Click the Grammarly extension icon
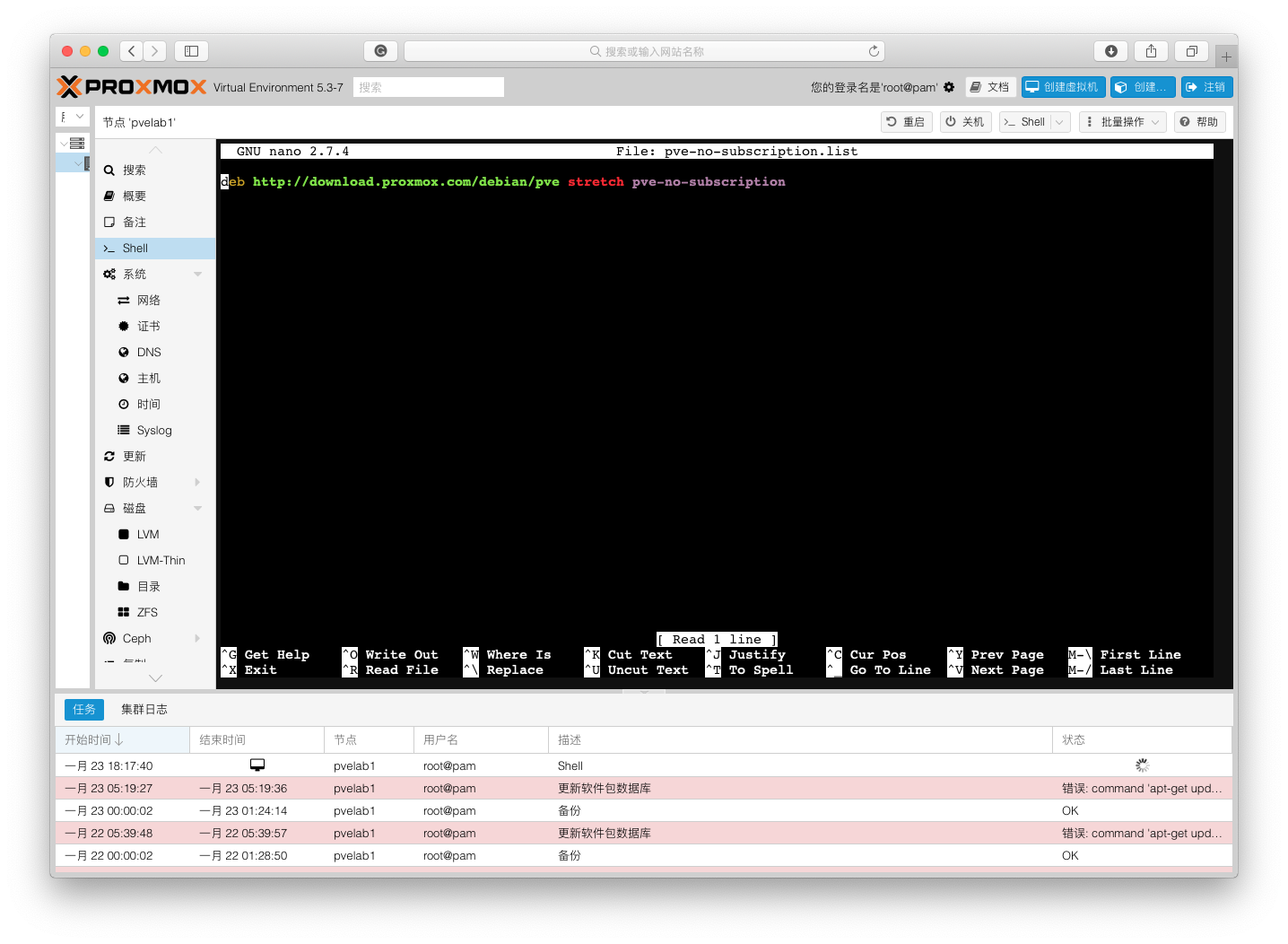1288x944 pixels. (380, 51)
